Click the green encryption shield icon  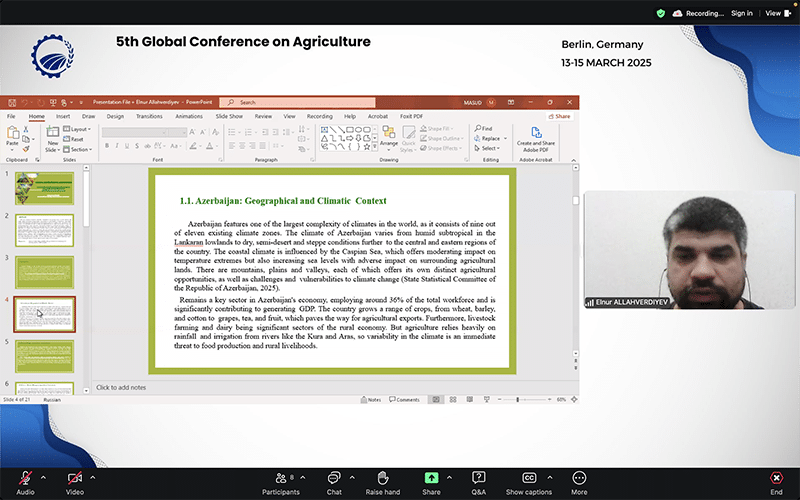661,14
